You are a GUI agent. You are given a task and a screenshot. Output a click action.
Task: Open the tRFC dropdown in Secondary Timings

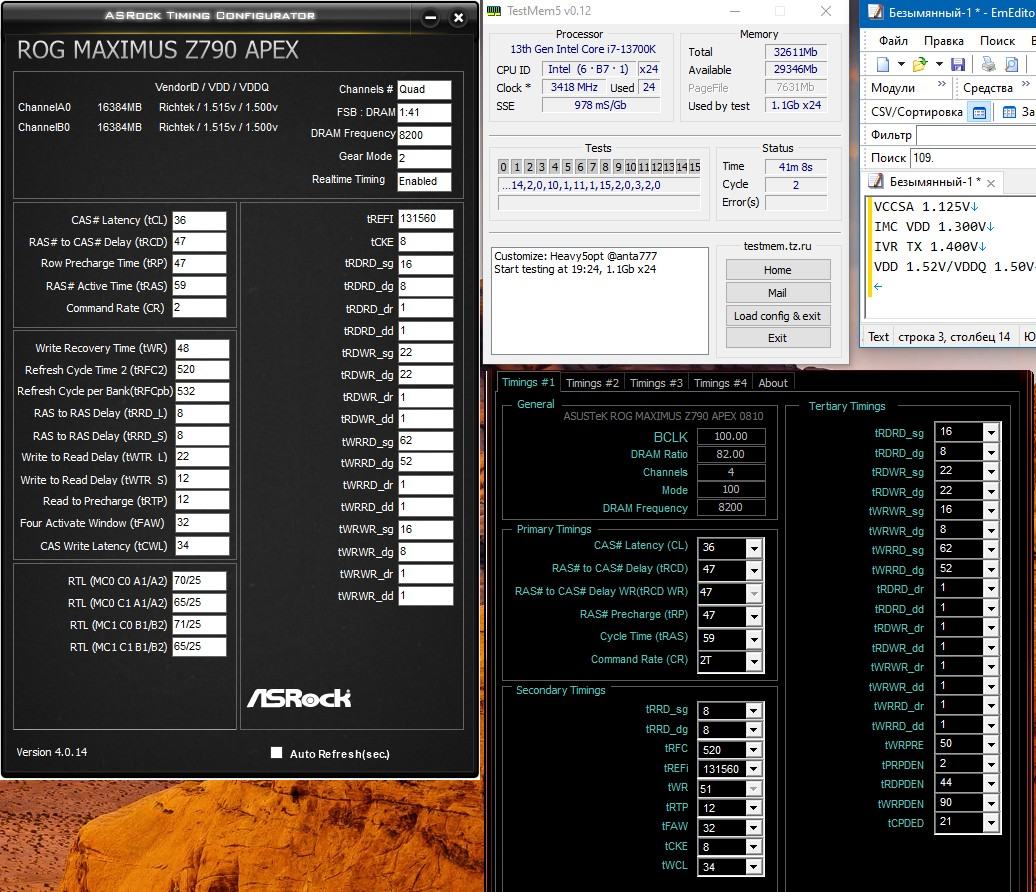(x=753, y=750)
